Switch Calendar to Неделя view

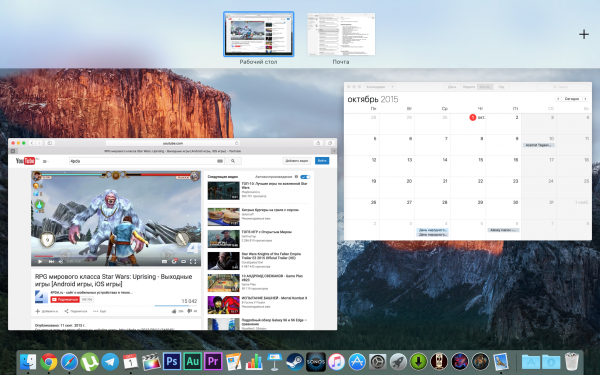click(x=468, y=87)
